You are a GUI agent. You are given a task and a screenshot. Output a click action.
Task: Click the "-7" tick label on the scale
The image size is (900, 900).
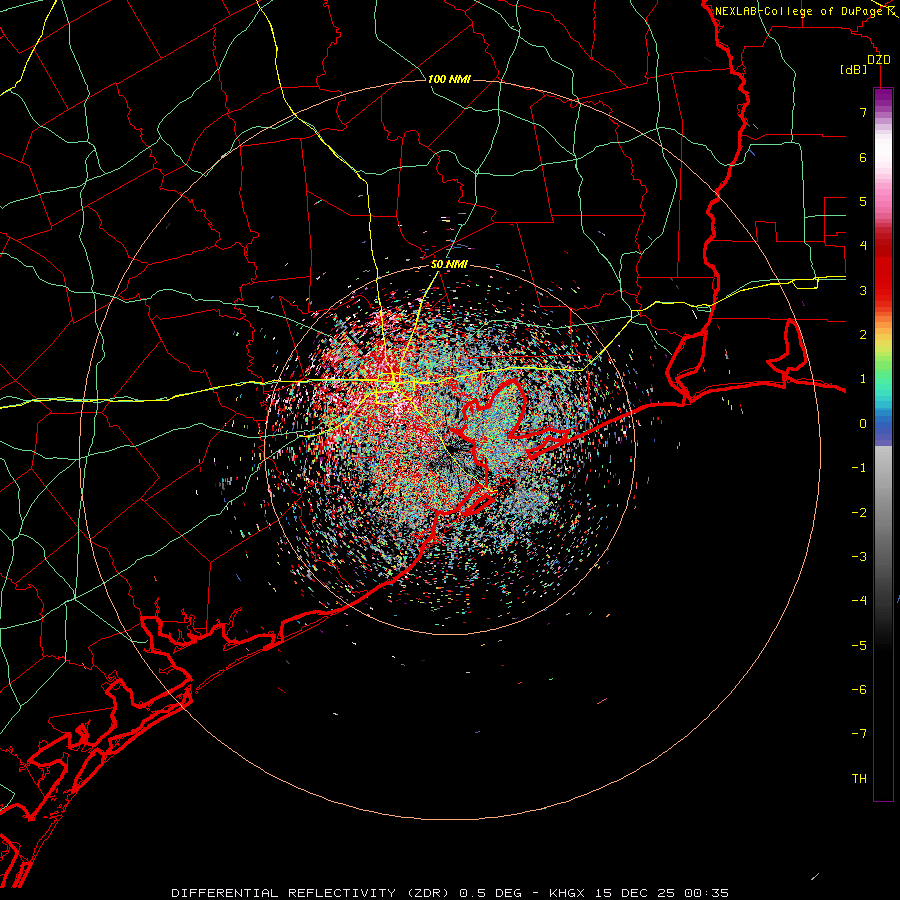click(859, 734)
